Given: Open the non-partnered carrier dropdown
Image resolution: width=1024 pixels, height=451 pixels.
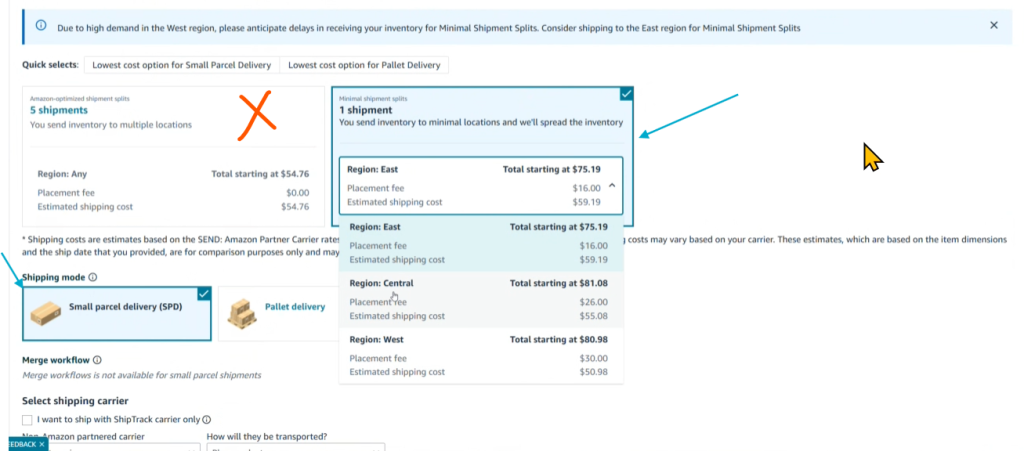Looking at the screenshot, I should [110, 447].
